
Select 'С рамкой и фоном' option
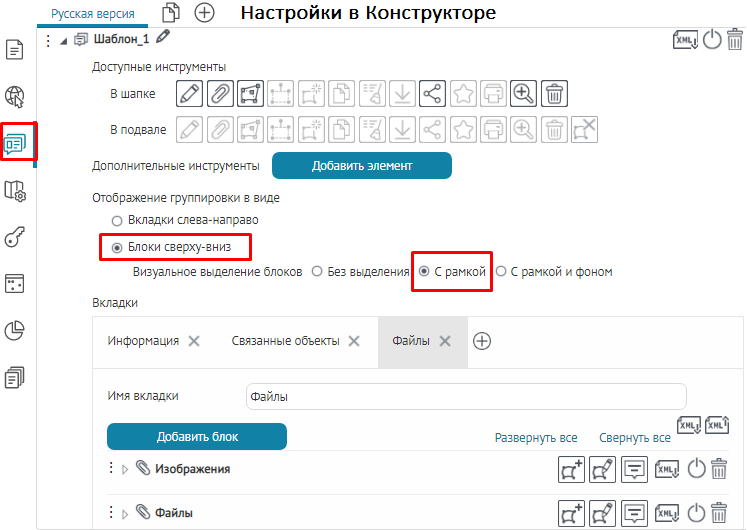(502, 272)
